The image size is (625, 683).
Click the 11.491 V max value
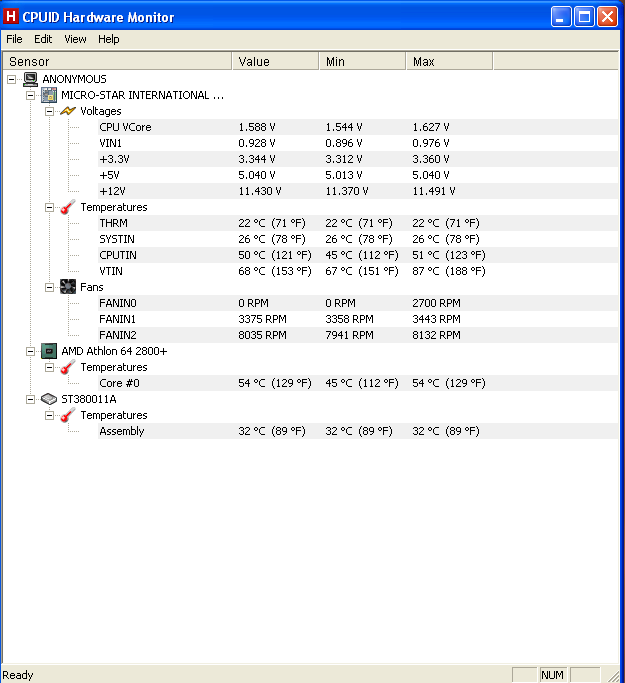(434, 191)
